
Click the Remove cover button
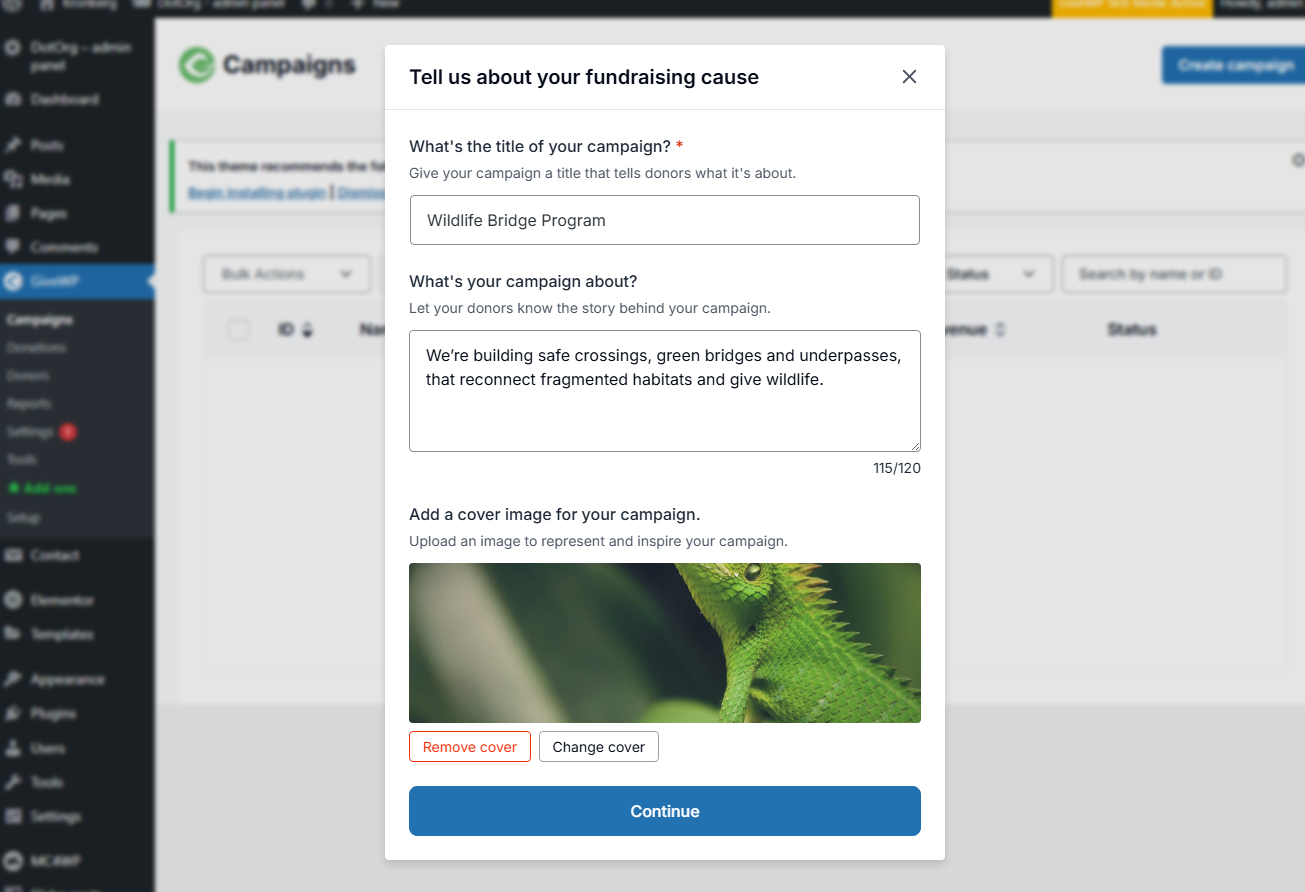[469, 747]
